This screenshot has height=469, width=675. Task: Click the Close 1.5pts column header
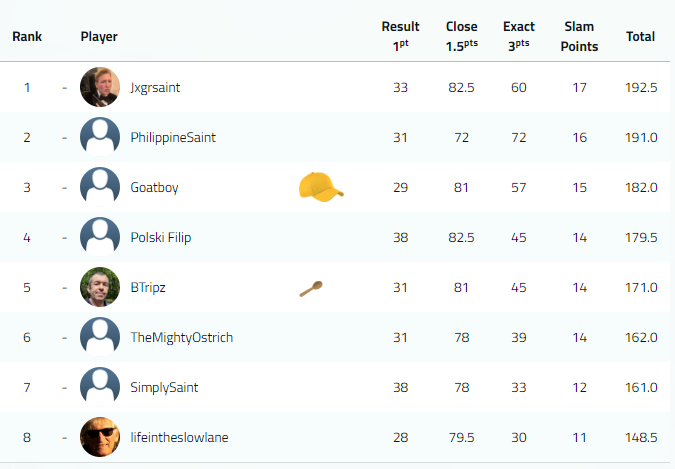click(461, 37)
